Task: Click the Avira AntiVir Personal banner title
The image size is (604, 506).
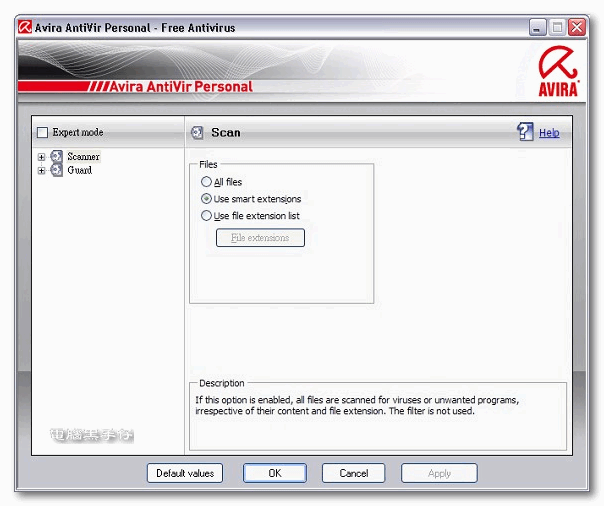Action: [181, 87]
